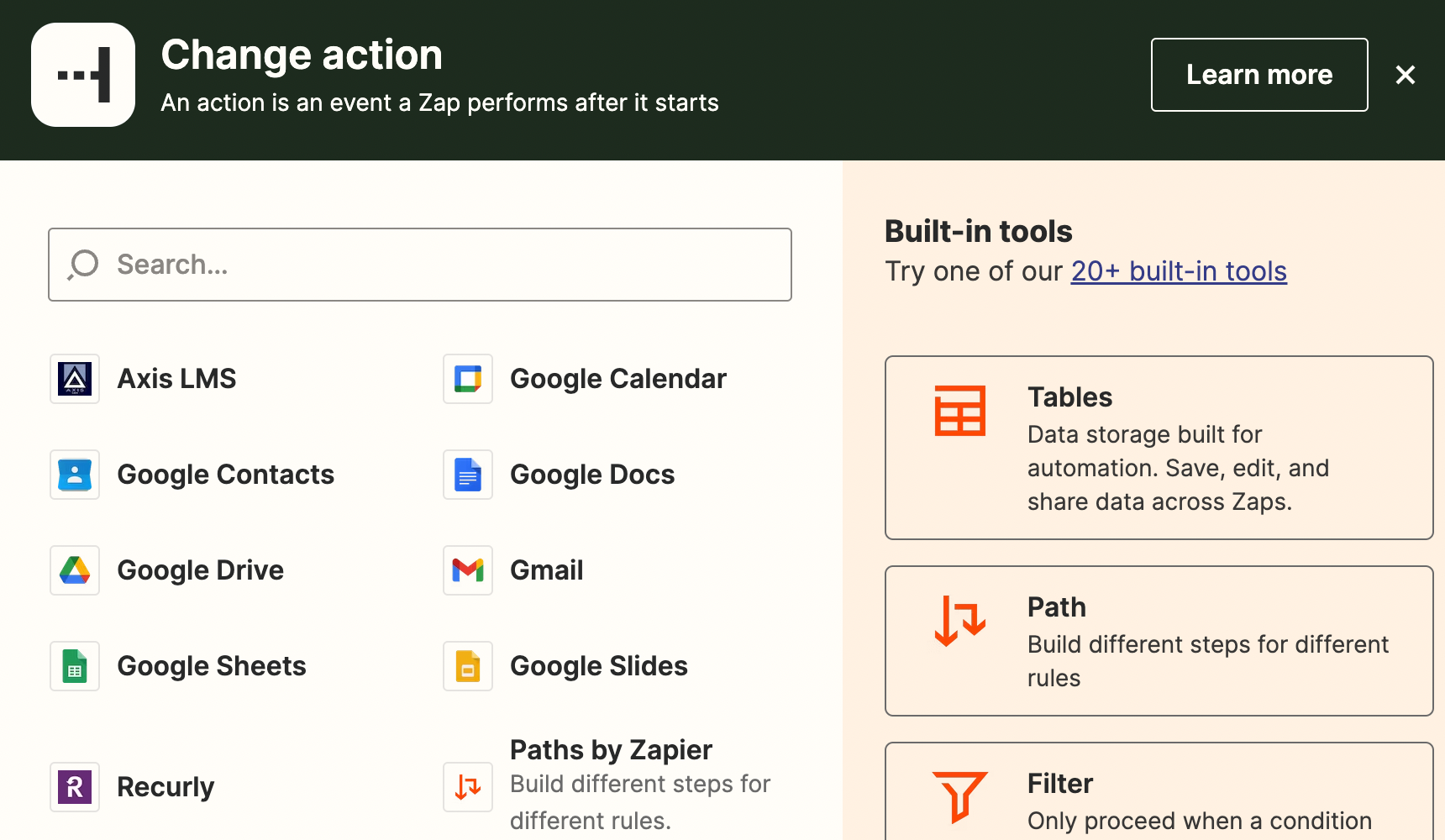Choose the Gmail envelope icon
Viewport: 1445px width, 840px height.
(x=468, y=570)
